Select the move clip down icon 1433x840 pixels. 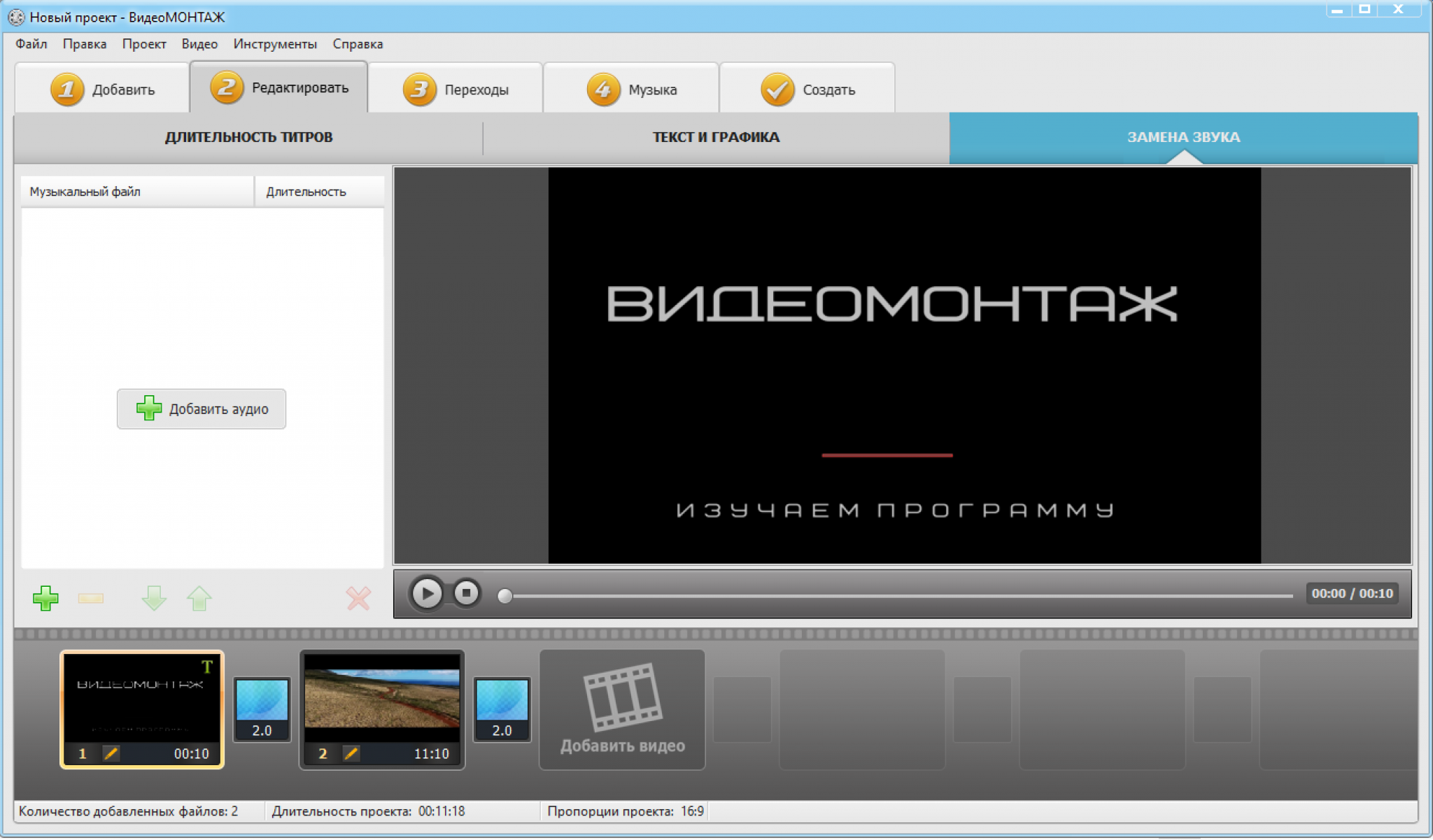(x=148, y=598)
